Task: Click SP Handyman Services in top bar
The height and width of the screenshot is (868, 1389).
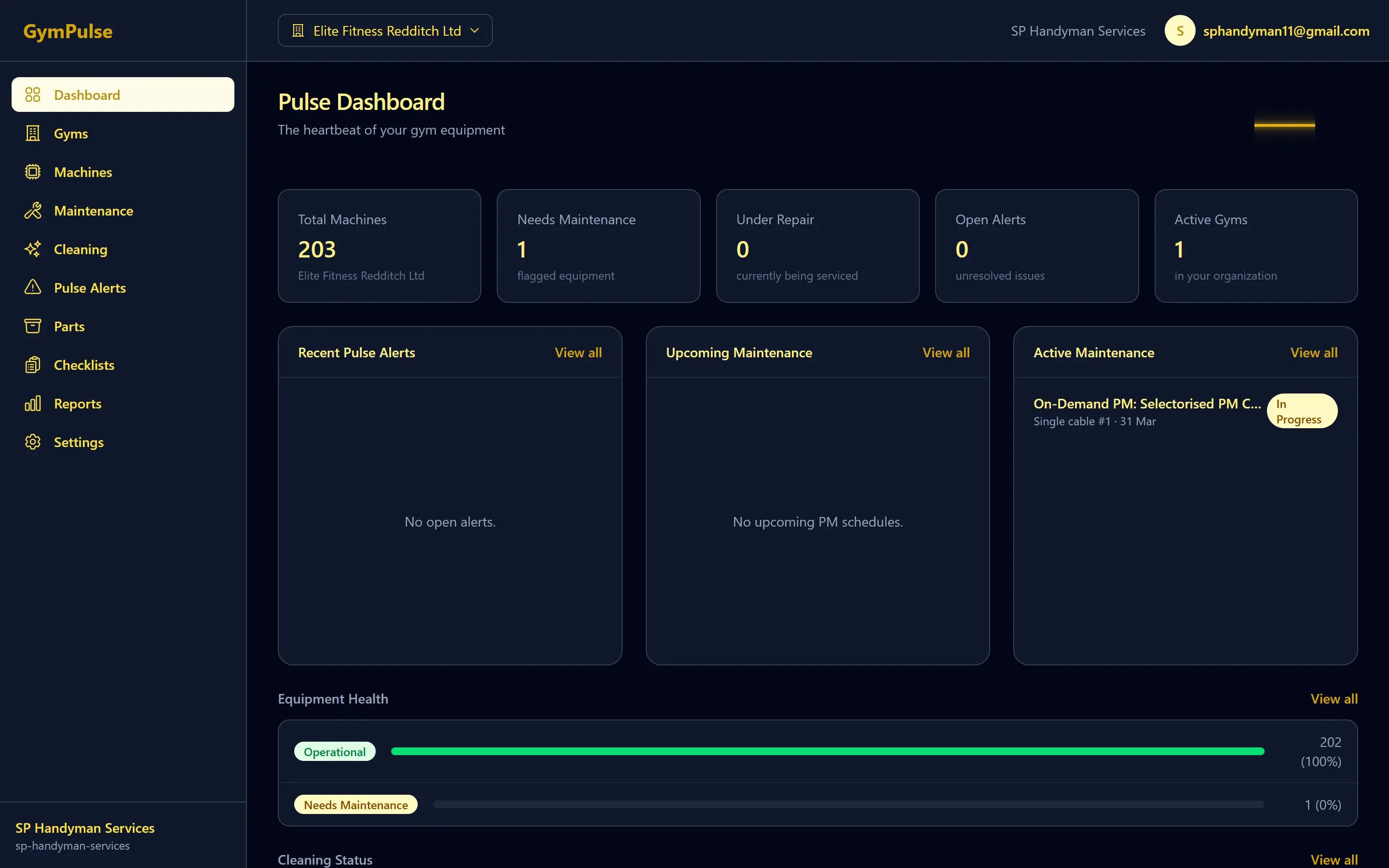Action: pyautogui.click(x=1078, y=31)
